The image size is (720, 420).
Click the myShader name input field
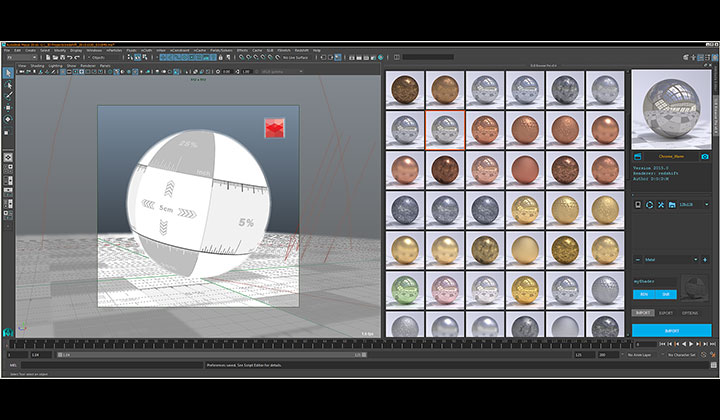coord(655,281)
